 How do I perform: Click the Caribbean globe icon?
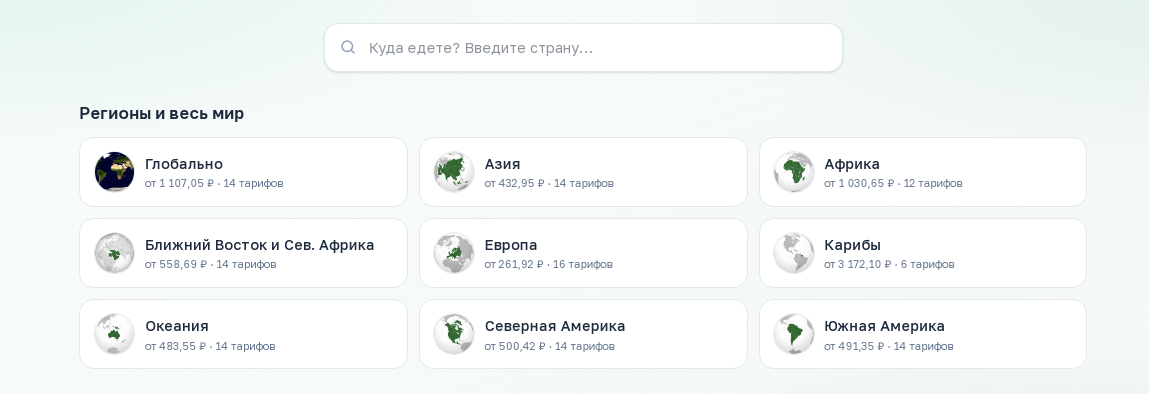794,253
